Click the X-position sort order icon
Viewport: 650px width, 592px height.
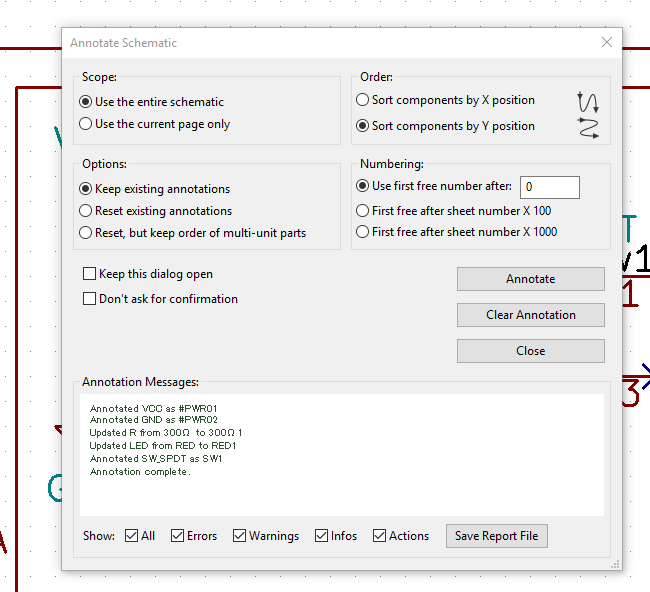click(588, 102)
